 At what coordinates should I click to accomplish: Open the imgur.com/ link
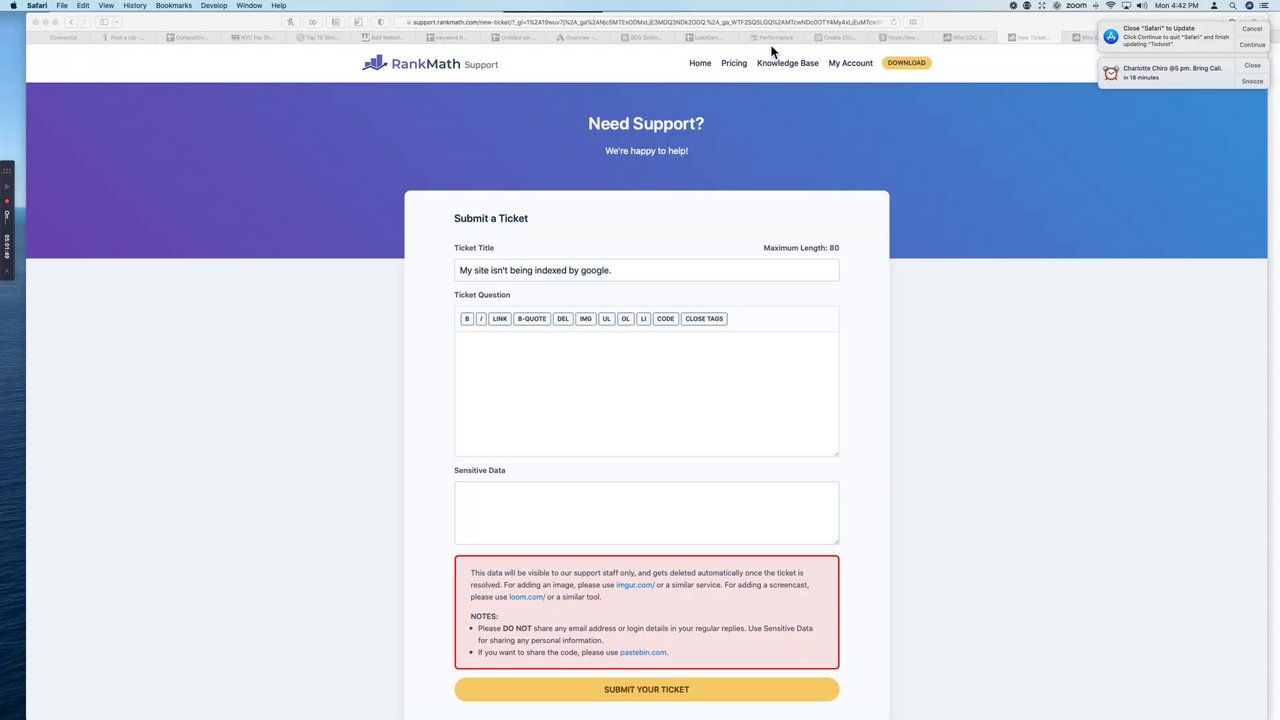point(636,585)
